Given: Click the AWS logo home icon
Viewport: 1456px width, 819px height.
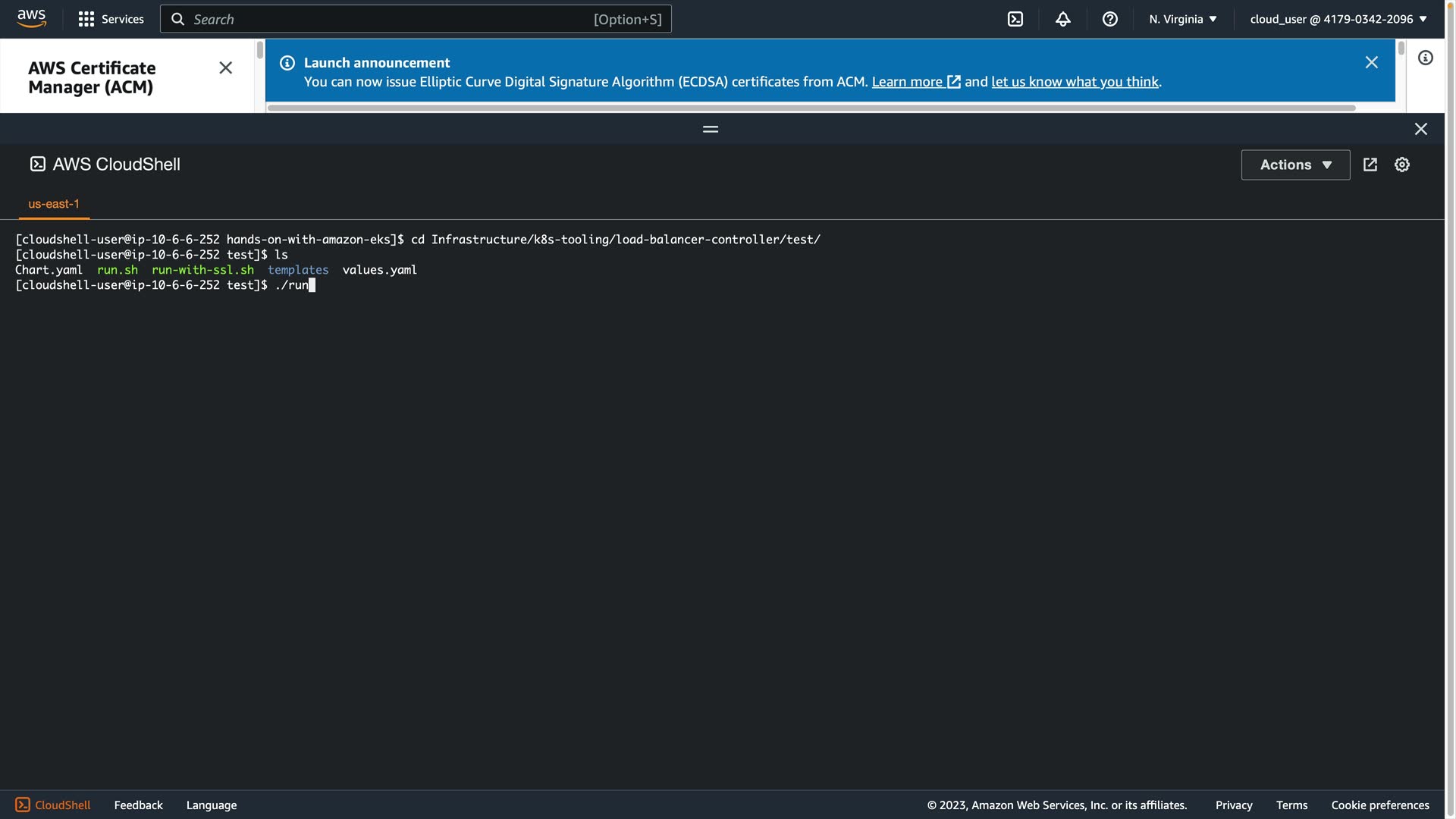Looking at the screenshot, I should 31,18.
